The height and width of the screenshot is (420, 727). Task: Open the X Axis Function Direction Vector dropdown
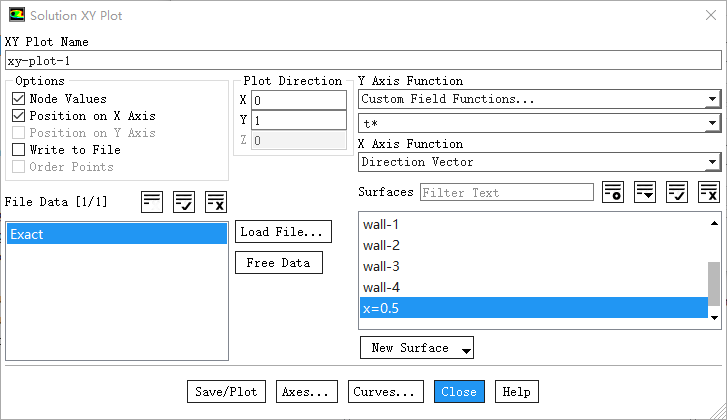[539, 162]
